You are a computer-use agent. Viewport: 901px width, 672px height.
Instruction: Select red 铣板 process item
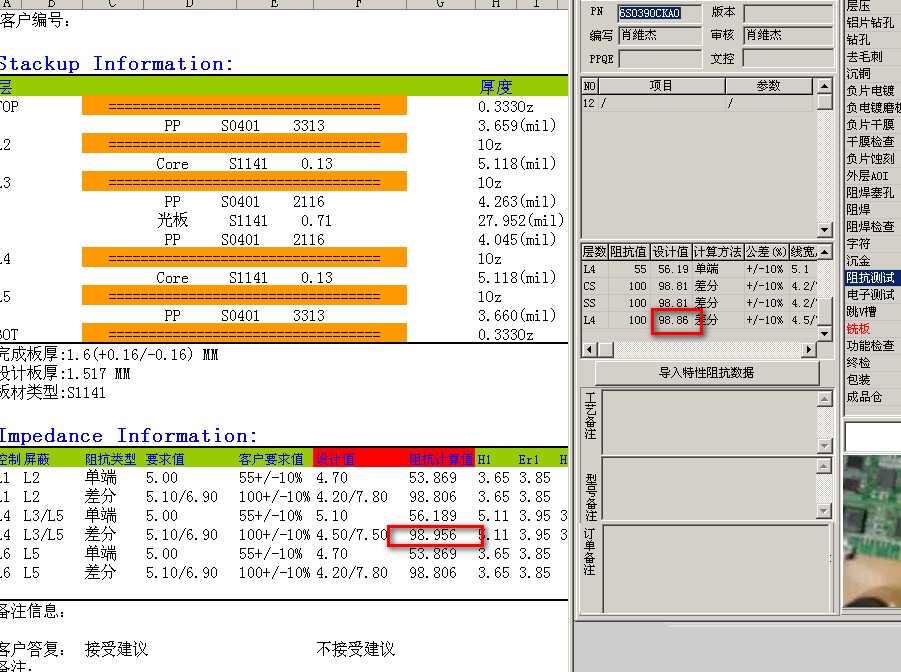pos(858,329)
